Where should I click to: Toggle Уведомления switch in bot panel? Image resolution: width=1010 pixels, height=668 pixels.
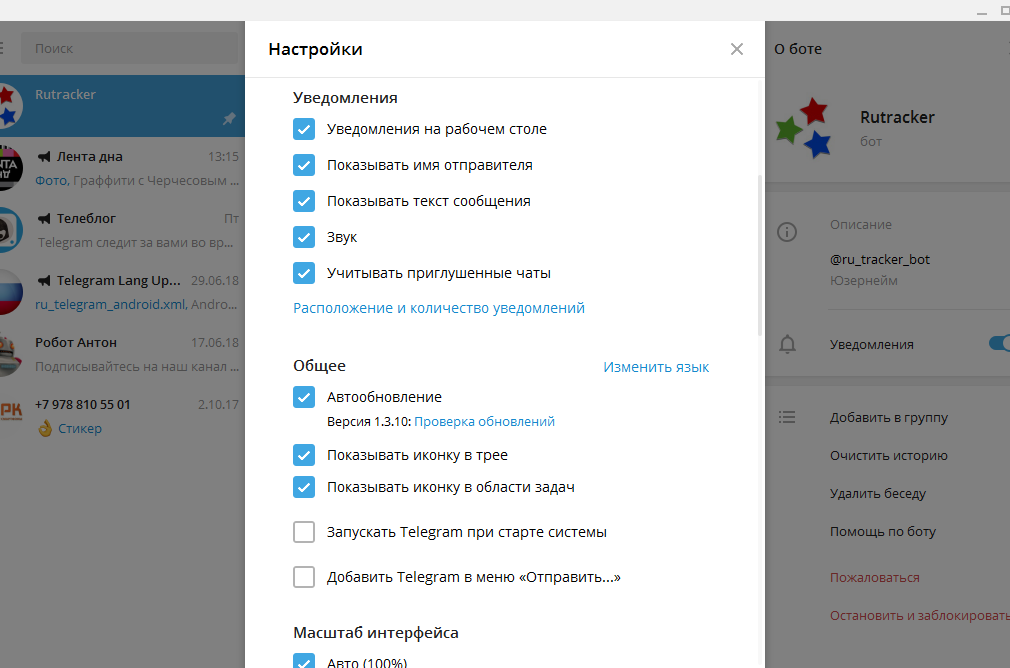click(1000, 343)
